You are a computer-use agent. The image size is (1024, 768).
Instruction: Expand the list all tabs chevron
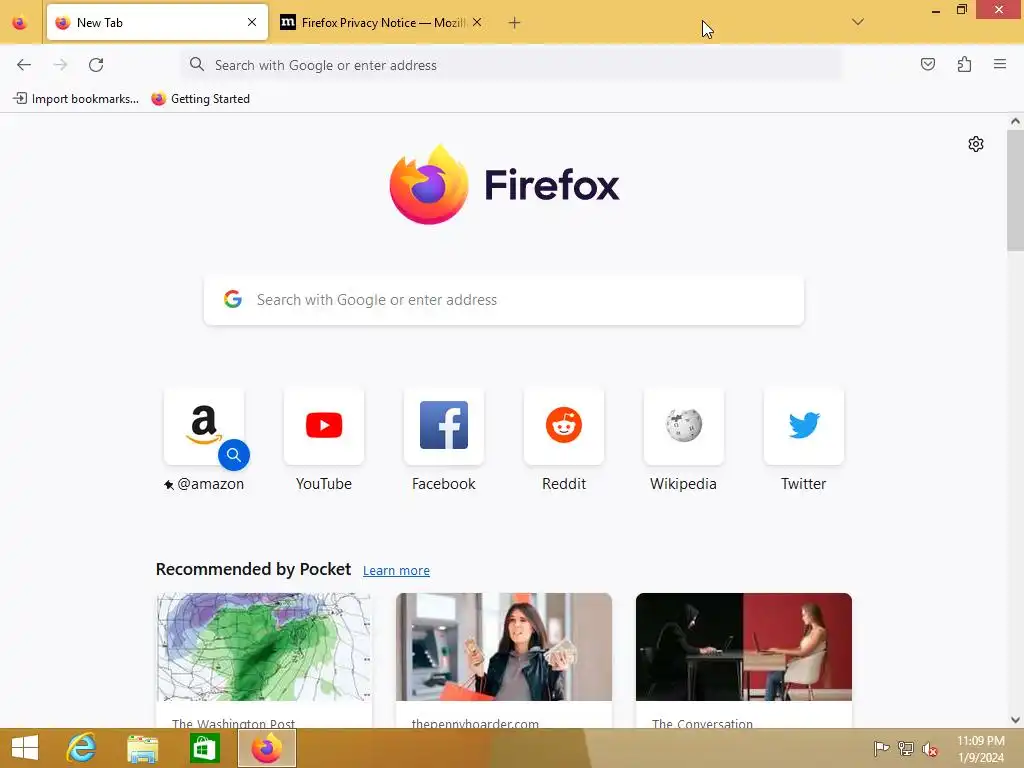tap(858, 22)
